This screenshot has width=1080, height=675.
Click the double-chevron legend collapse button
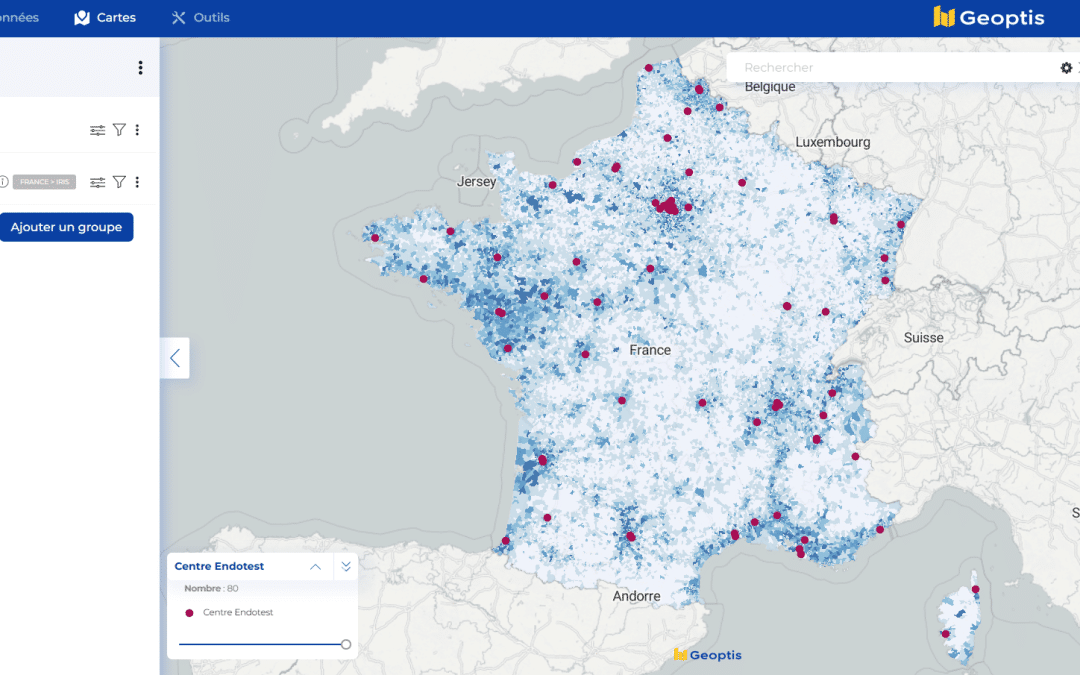click(x=346, y=566)
